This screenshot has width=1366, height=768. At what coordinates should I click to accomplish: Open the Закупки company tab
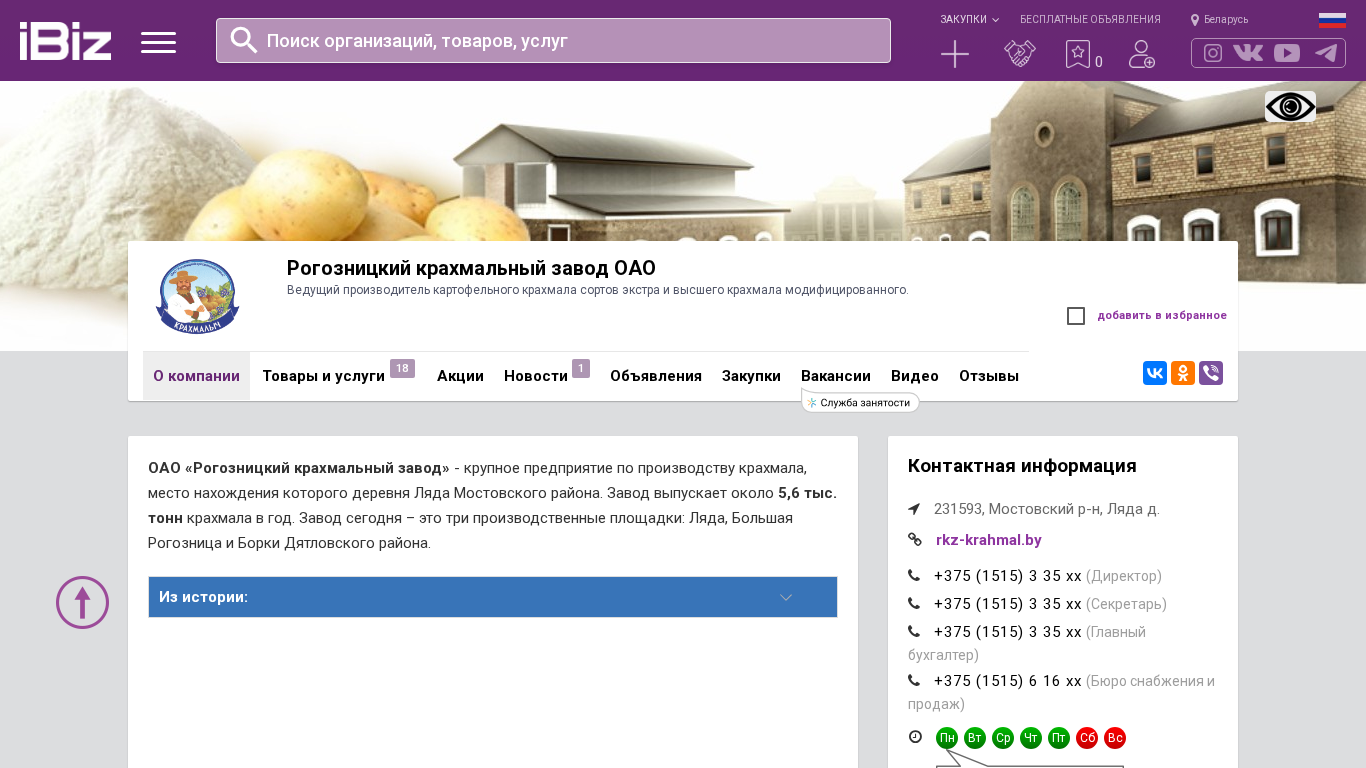[751, 376]
